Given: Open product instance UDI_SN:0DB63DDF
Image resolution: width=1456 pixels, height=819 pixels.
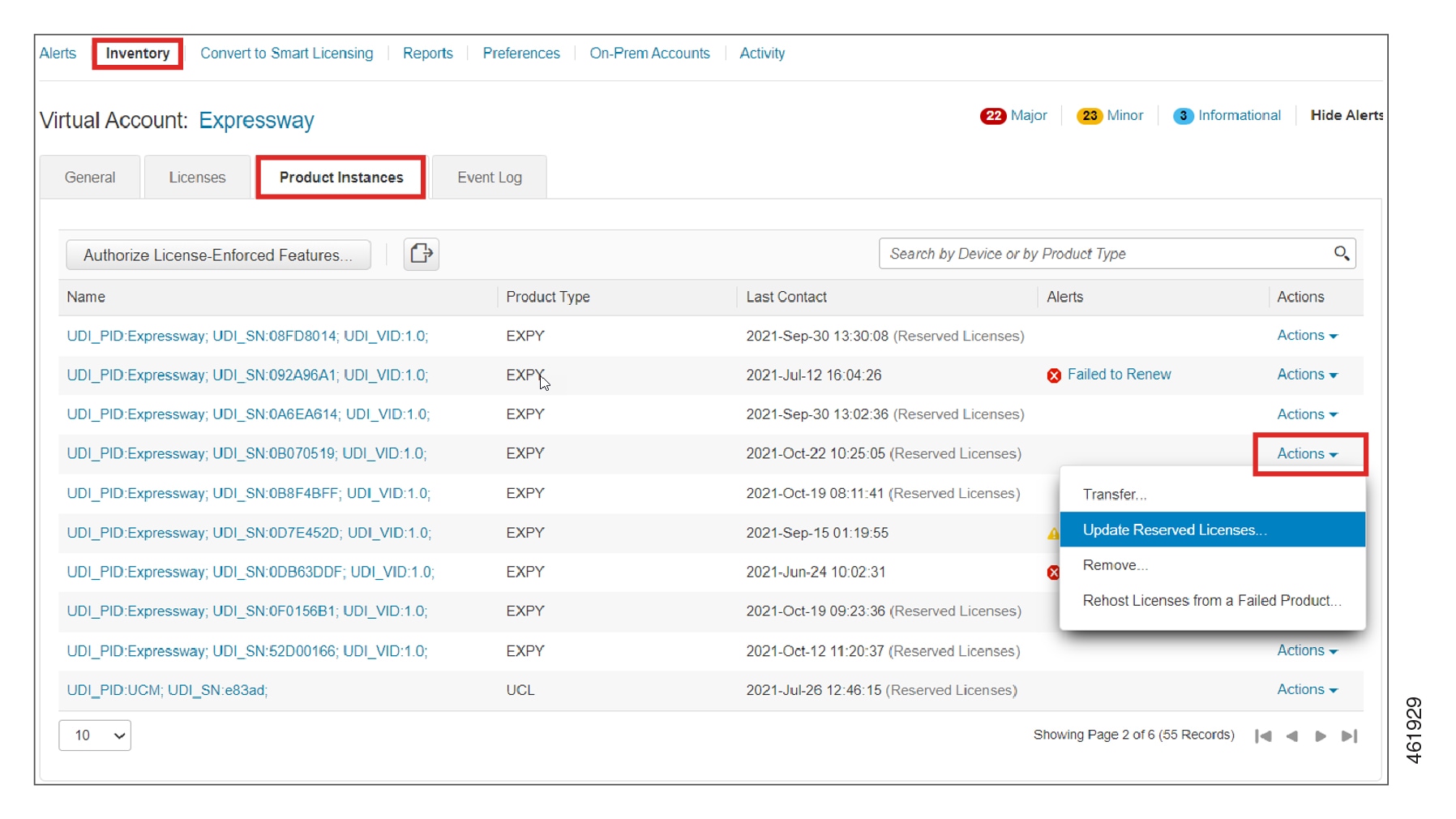Looking at the screenshot, I should tap(251, 572).
